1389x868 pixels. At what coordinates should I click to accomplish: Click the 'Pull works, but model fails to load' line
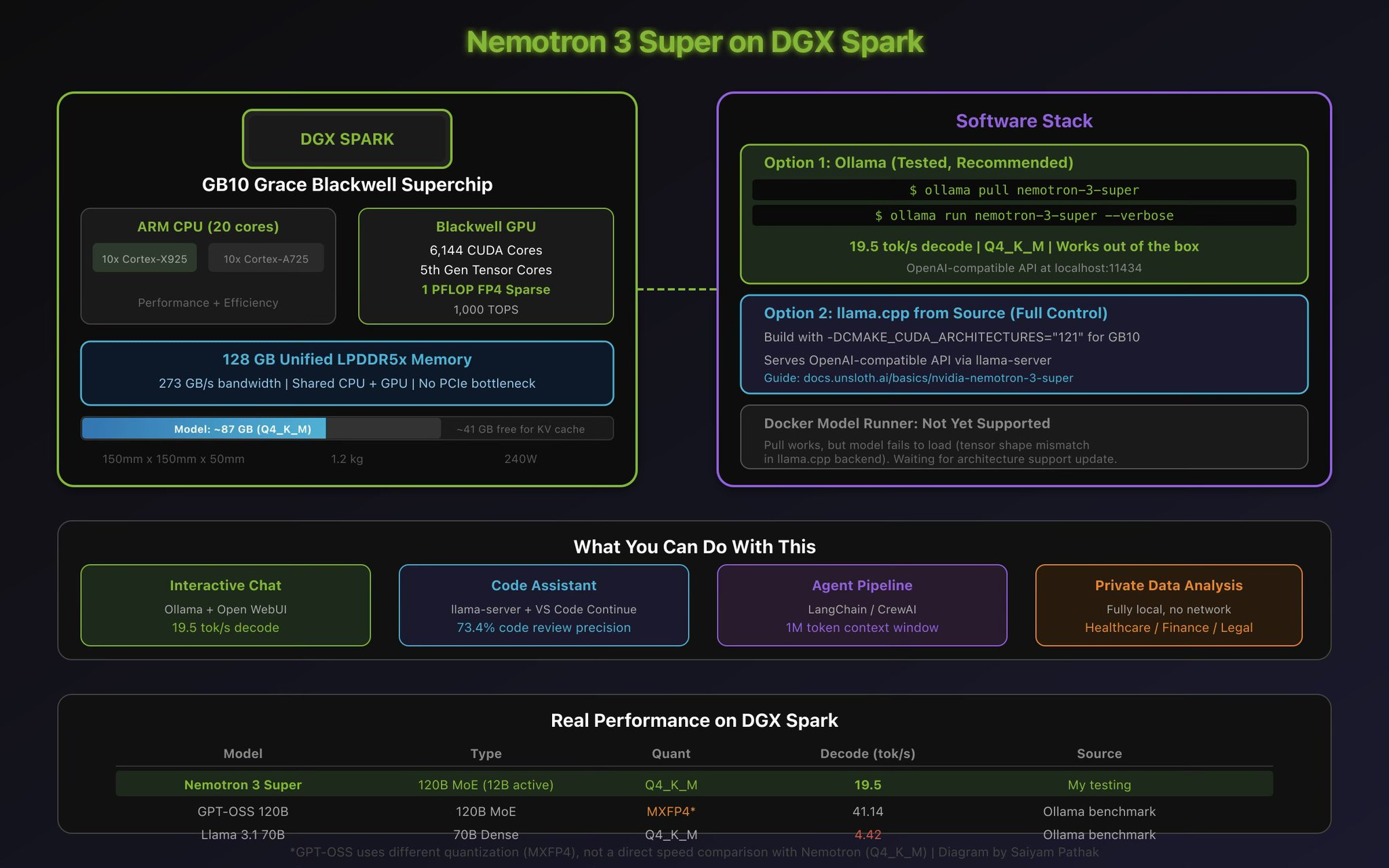(926, 445)
